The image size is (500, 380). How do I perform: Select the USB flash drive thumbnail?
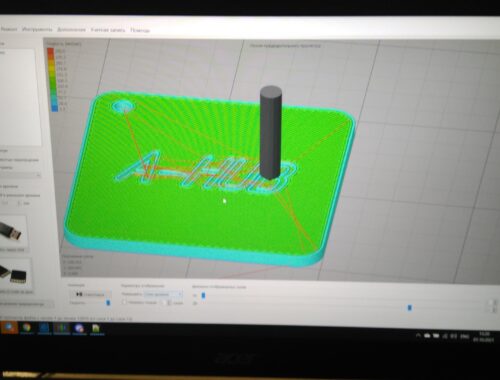pyautogui.click(x=11, y=231)
